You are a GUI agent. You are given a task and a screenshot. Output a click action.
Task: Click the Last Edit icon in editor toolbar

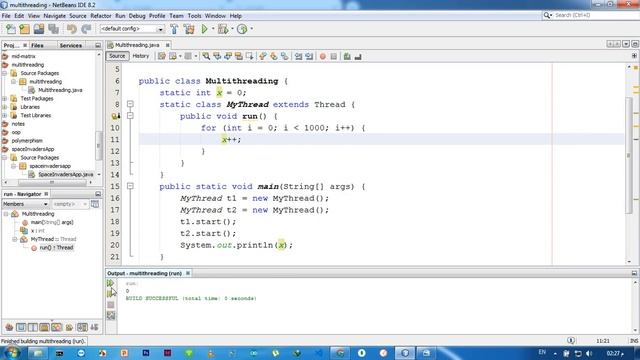point(162,56)
